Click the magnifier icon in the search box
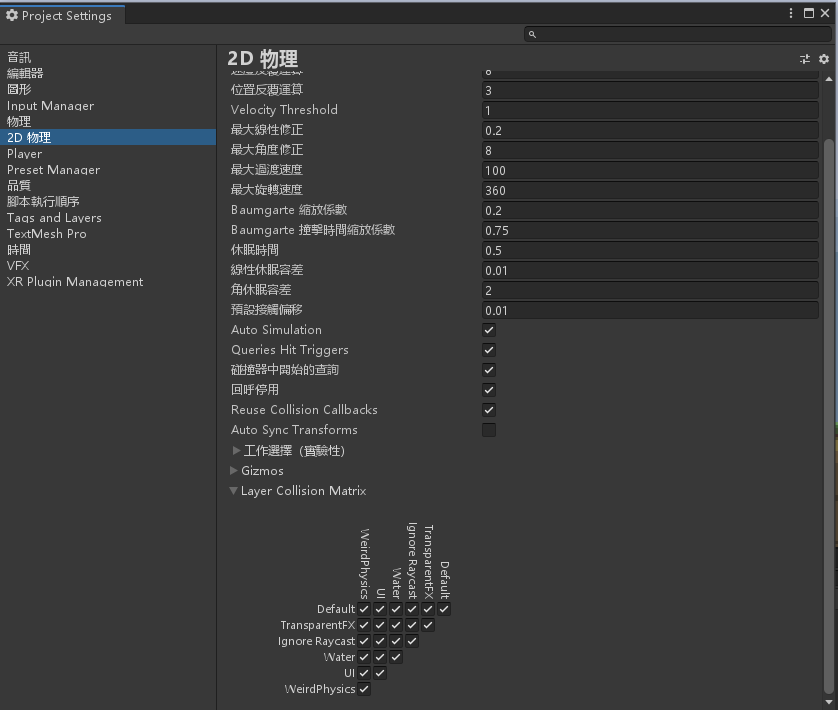Viewport: 838px width, 710px height. [x=533, y=34]
